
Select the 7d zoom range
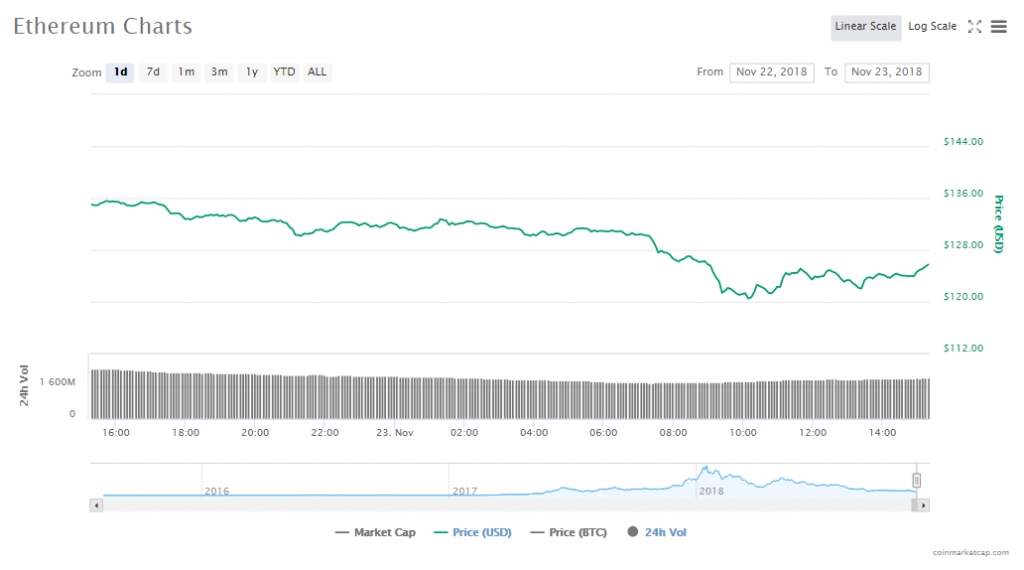(153, 72)
